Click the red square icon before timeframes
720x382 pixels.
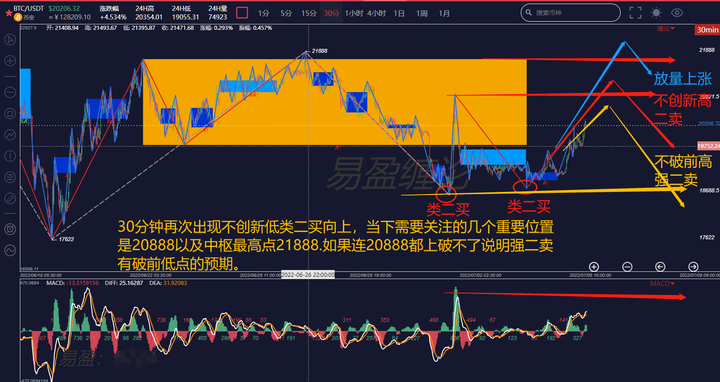point(242,13)
